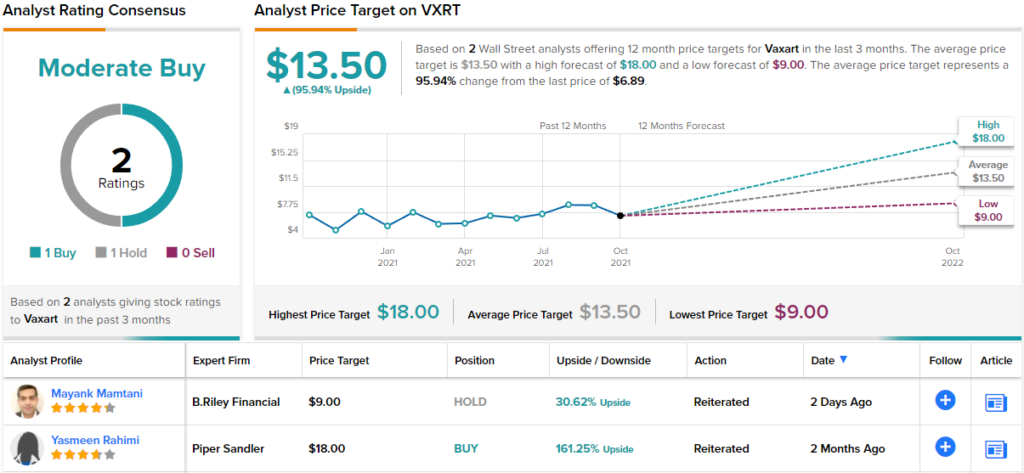This screenshot has width=1024, height=473.
Task: Select the High $18.00 forecast label
Action: point(985,131)
